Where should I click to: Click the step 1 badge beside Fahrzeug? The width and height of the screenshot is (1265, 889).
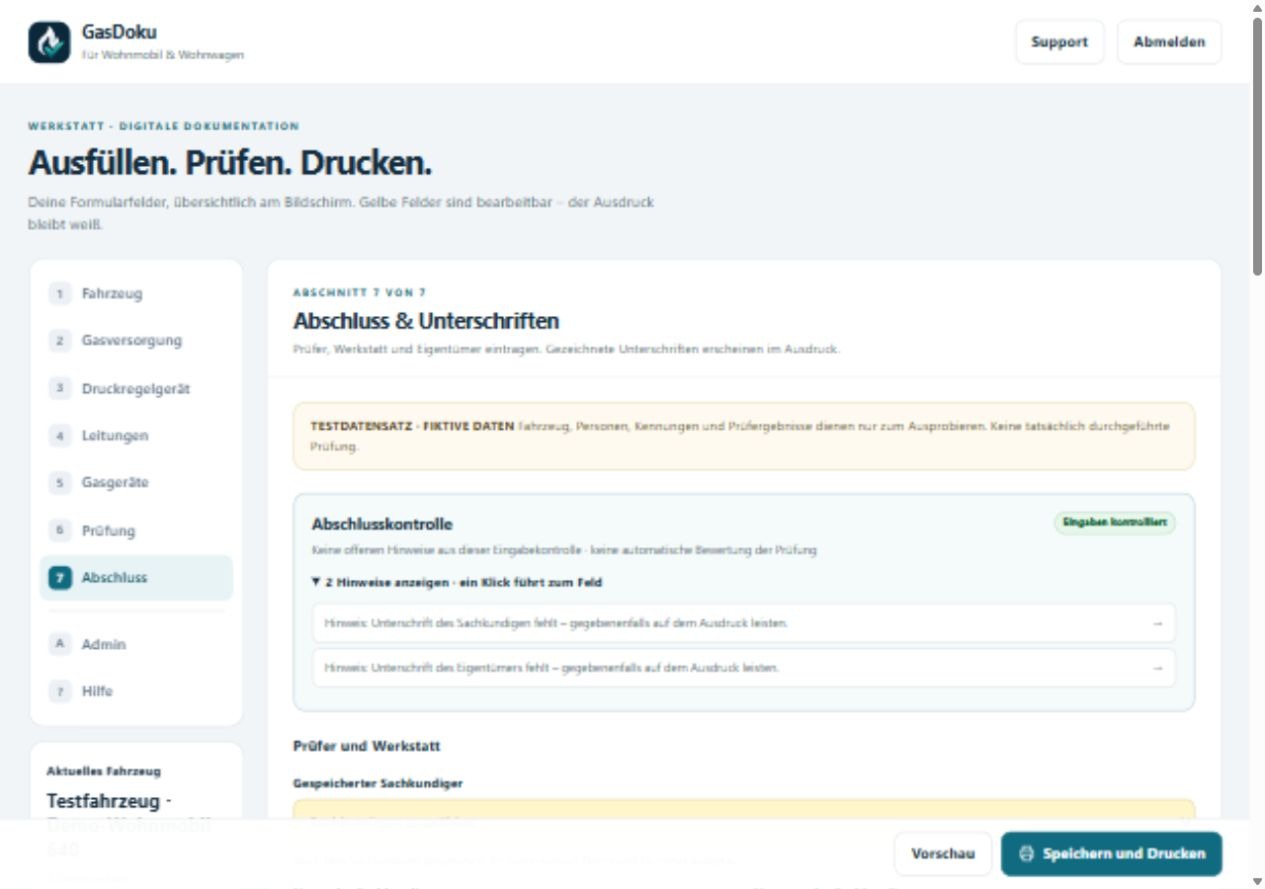point(60,294)
